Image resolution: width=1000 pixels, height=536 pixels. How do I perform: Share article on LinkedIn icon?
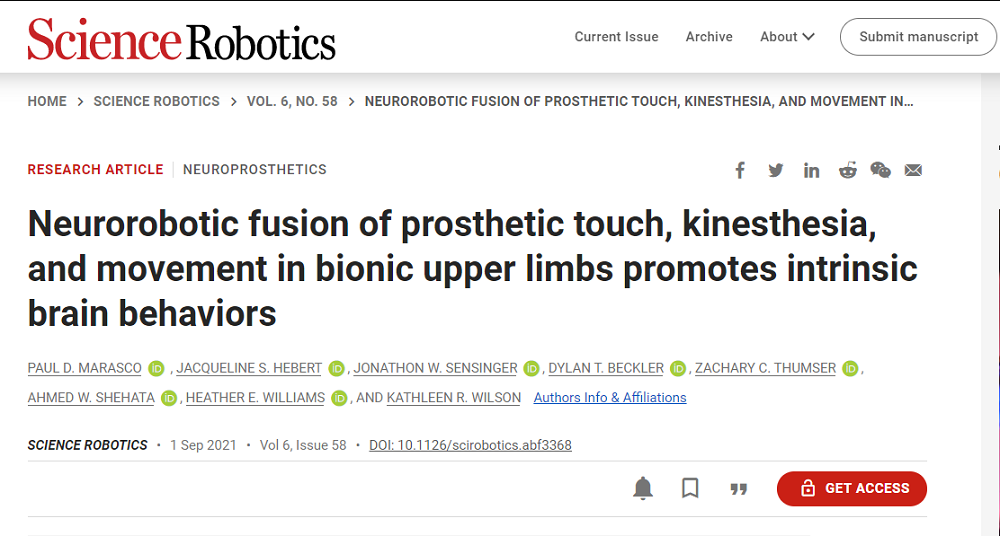tap(811, 170)
